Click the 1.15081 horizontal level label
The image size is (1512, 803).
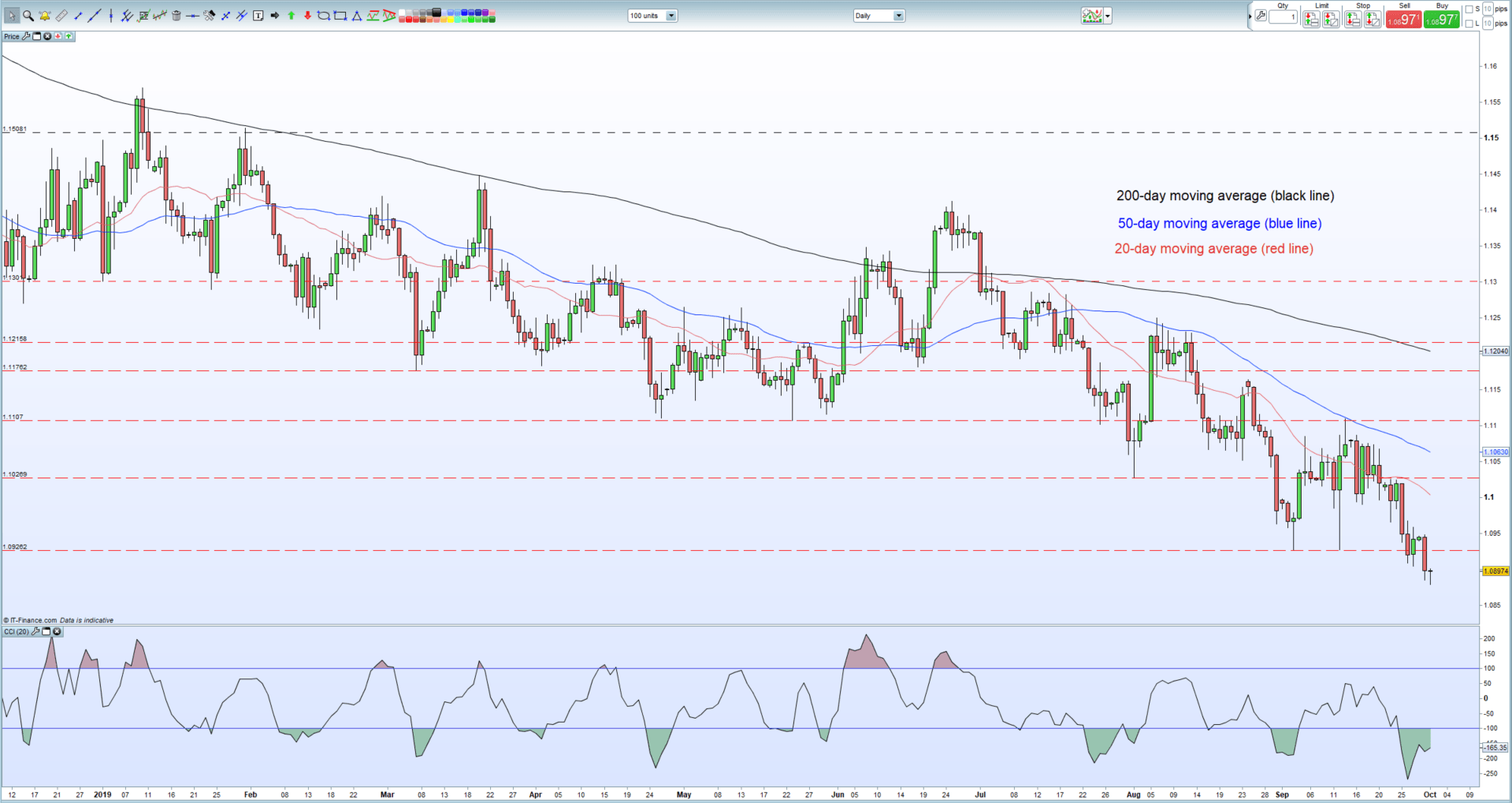pos(15,128)
